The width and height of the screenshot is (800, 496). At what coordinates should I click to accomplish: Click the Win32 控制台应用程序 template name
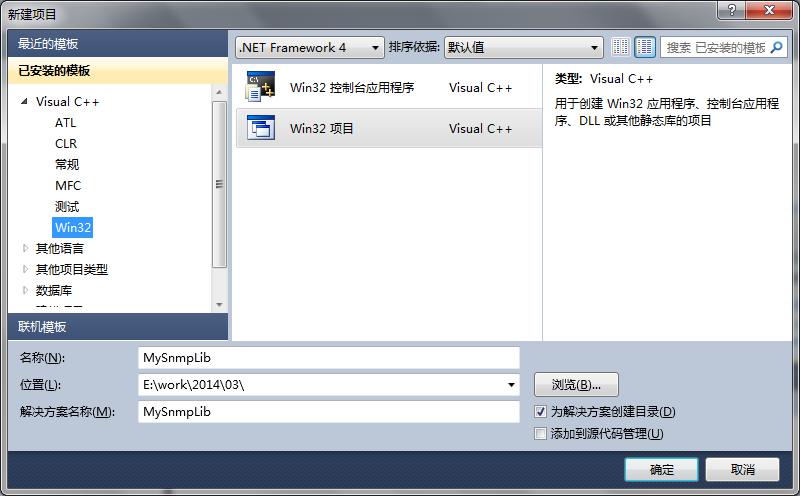352,88
